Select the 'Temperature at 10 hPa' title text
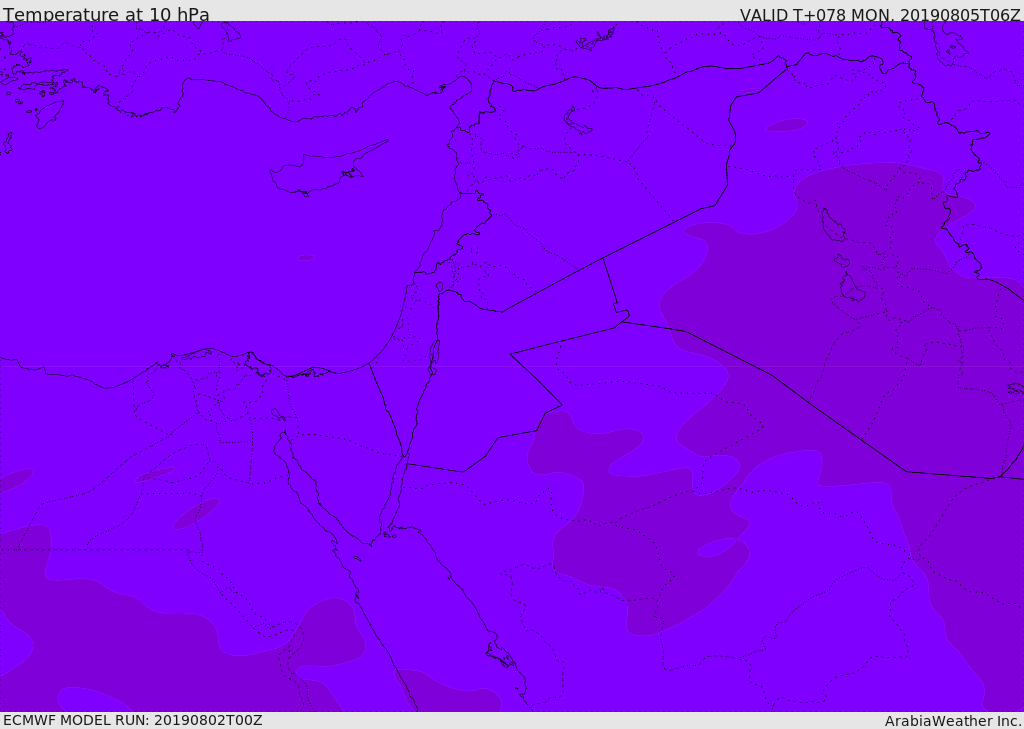The height and width of the screenshot is (729, 1024). (106, 13)
